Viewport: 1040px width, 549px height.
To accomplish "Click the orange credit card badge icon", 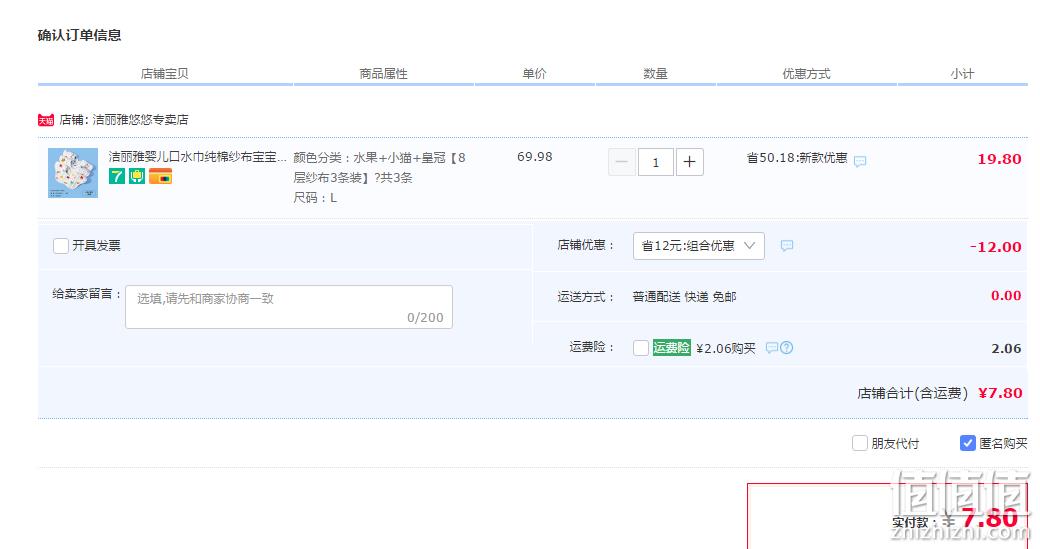I will (x=160, y=176).
